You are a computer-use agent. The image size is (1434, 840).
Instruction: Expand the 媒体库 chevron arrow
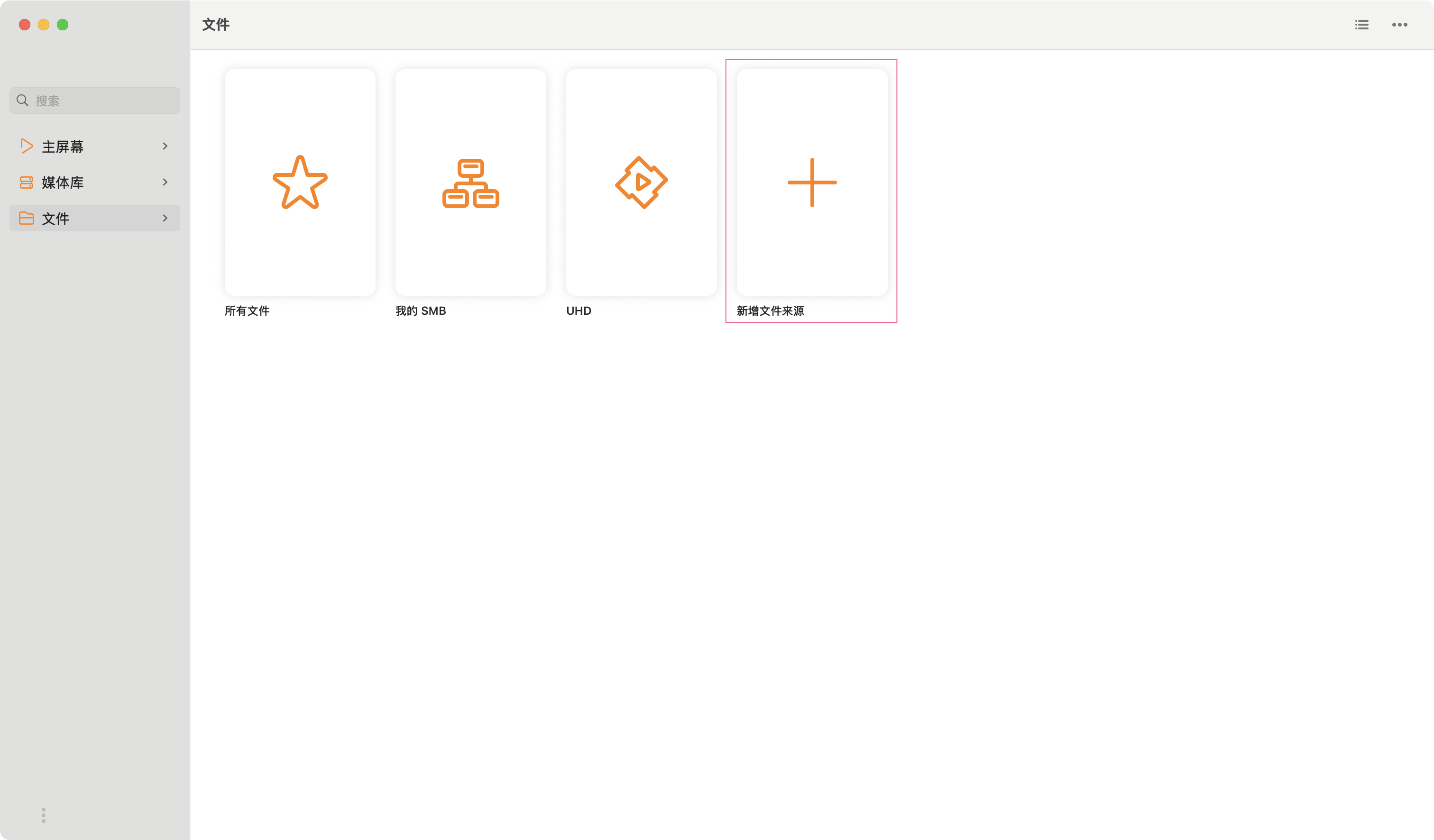tap(165, 182)
